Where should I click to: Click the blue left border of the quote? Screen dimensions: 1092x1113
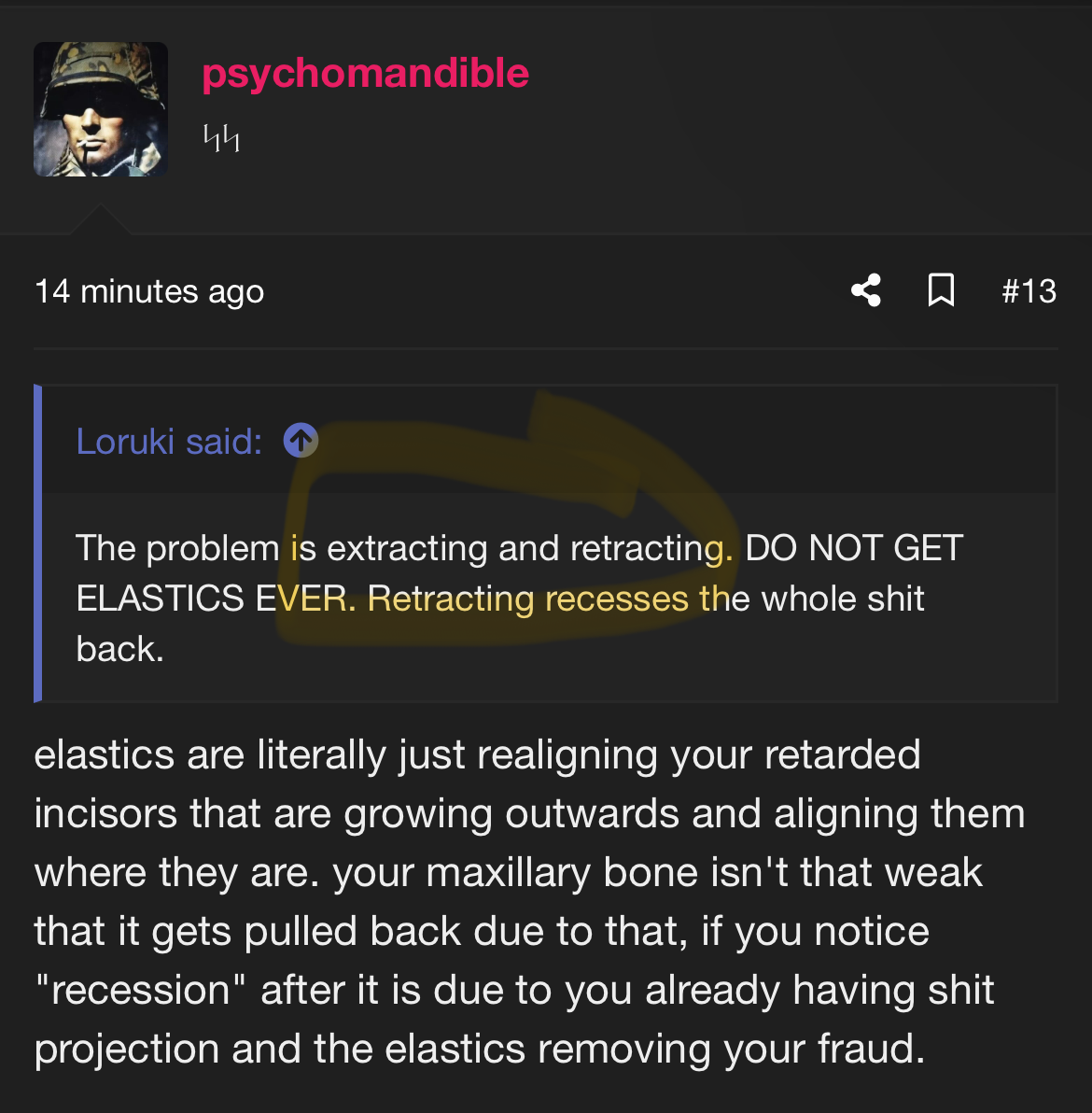click(x=37, y=543)
